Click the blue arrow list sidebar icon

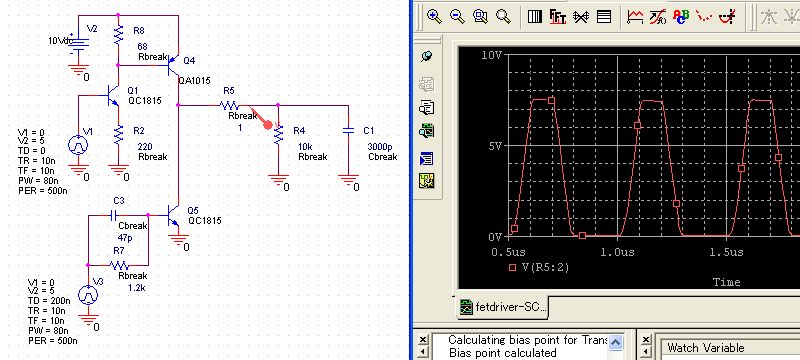[x=427, y=159]
